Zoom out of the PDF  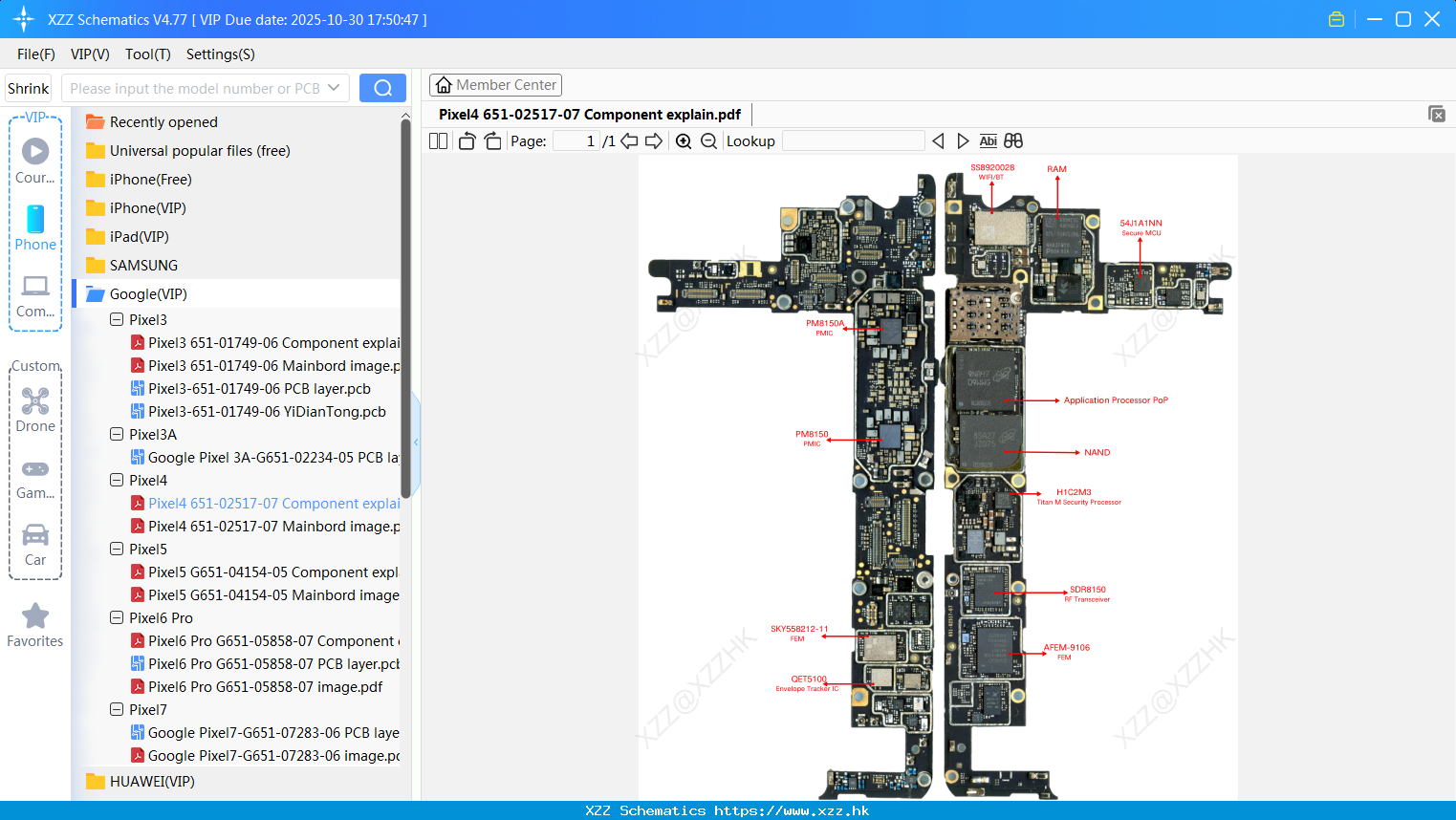point(708,141)
